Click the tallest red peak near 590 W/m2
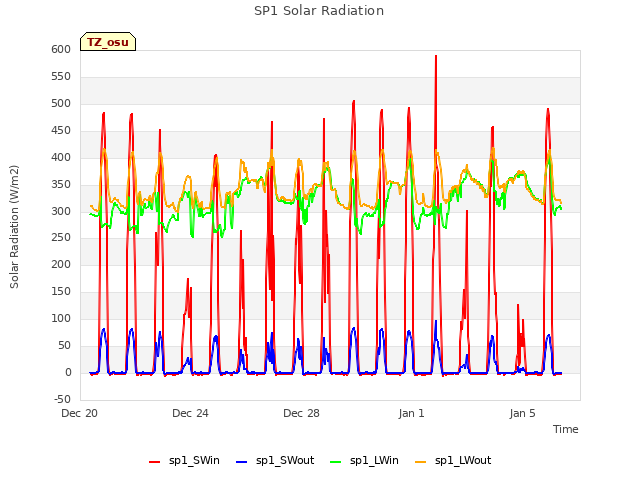Image resolution: width=640 pixels, height=480 pixels. tap(436, 56)
